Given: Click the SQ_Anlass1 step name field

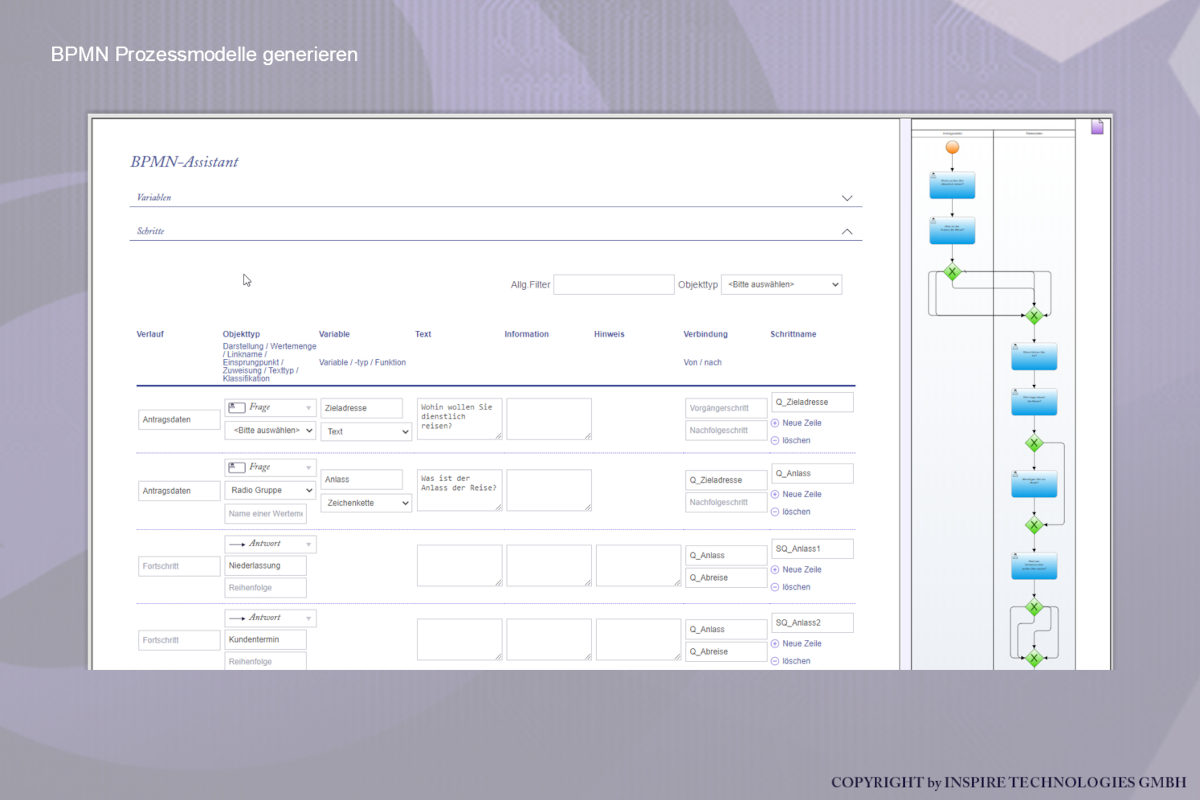Looking at the screenshot, I should pyautogui.click(x=812, y=549).
